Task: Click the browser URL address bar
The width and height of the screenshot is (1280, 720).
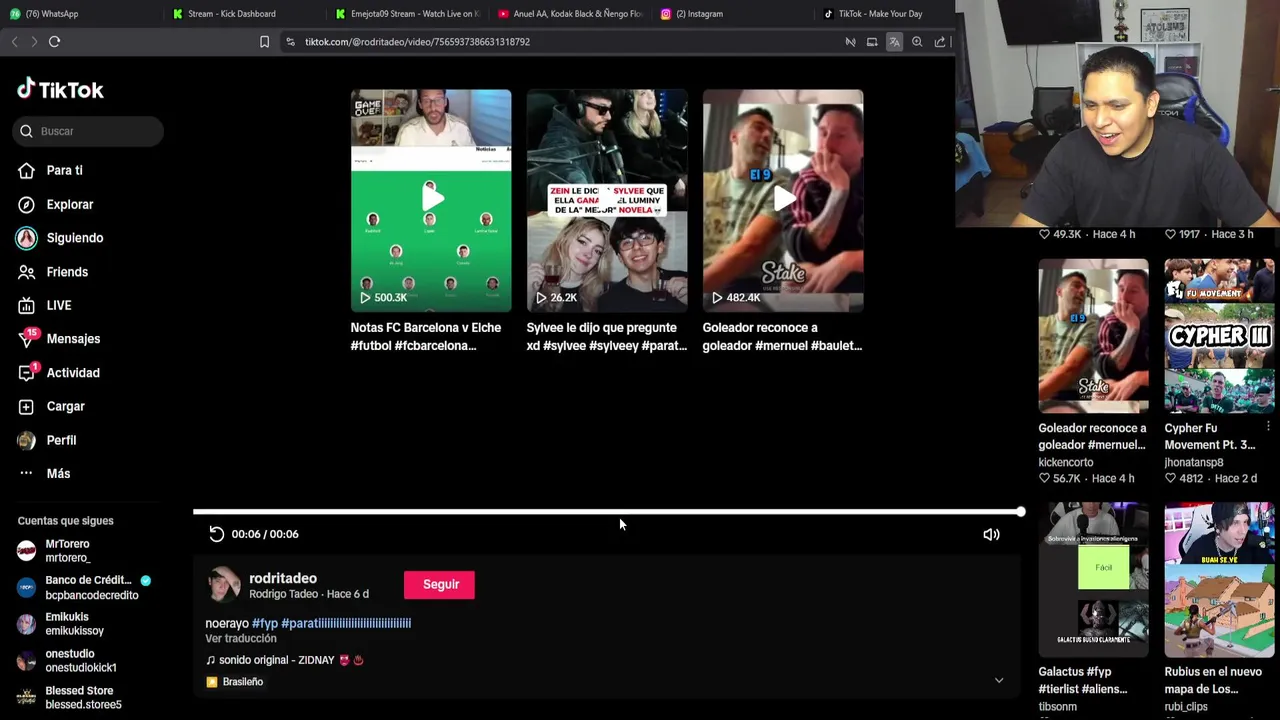Action: (560, 42)
